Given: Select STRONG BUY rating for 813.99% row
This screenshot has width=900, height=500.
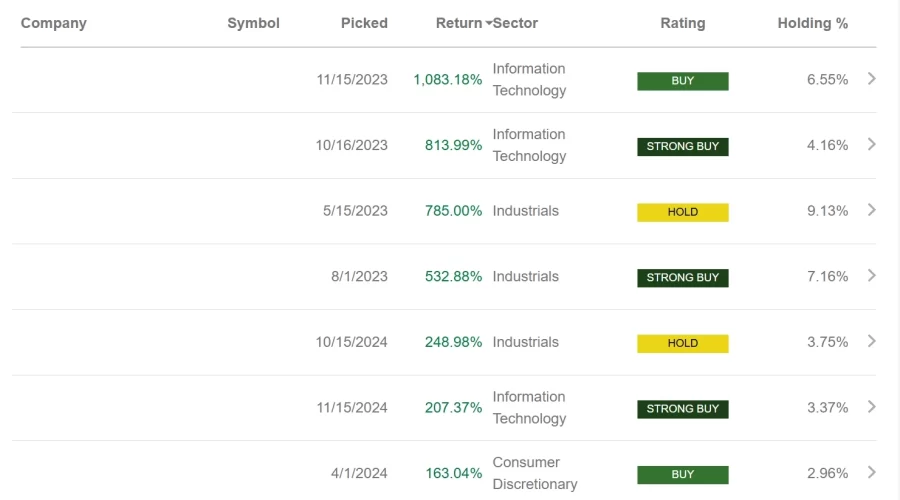Looking at the screenshot, I should [x=682, y=146].
